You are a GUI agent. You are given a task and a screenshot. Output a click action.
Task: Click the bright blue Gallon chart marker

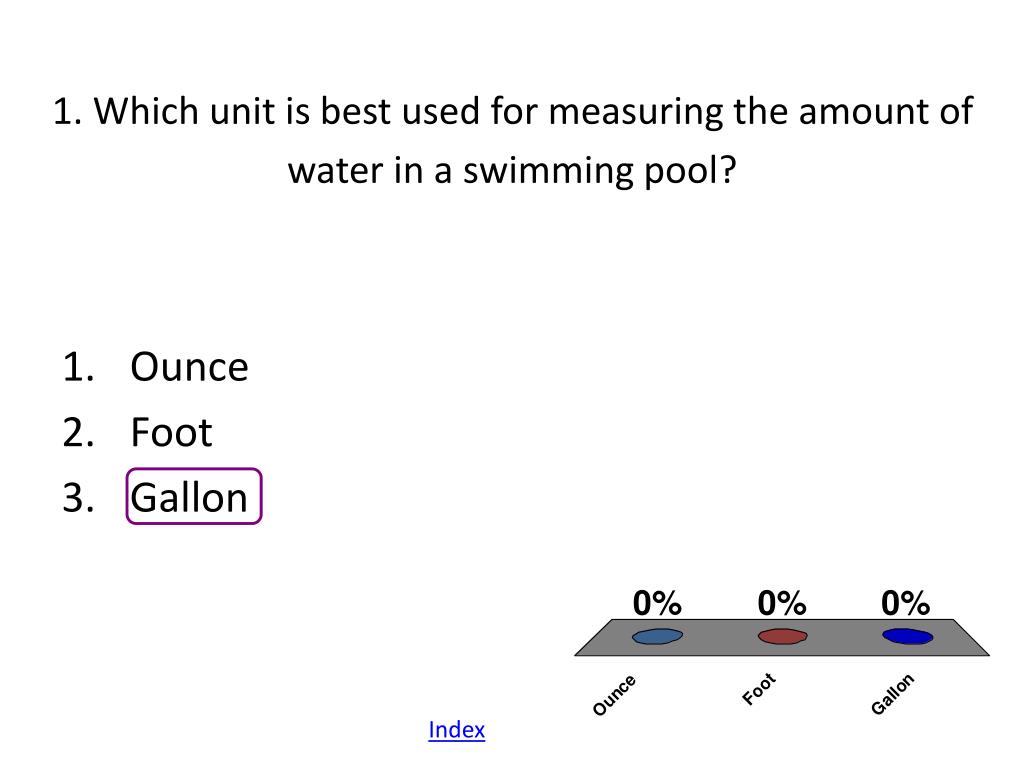pyautogui.click(x=907, y=636)
